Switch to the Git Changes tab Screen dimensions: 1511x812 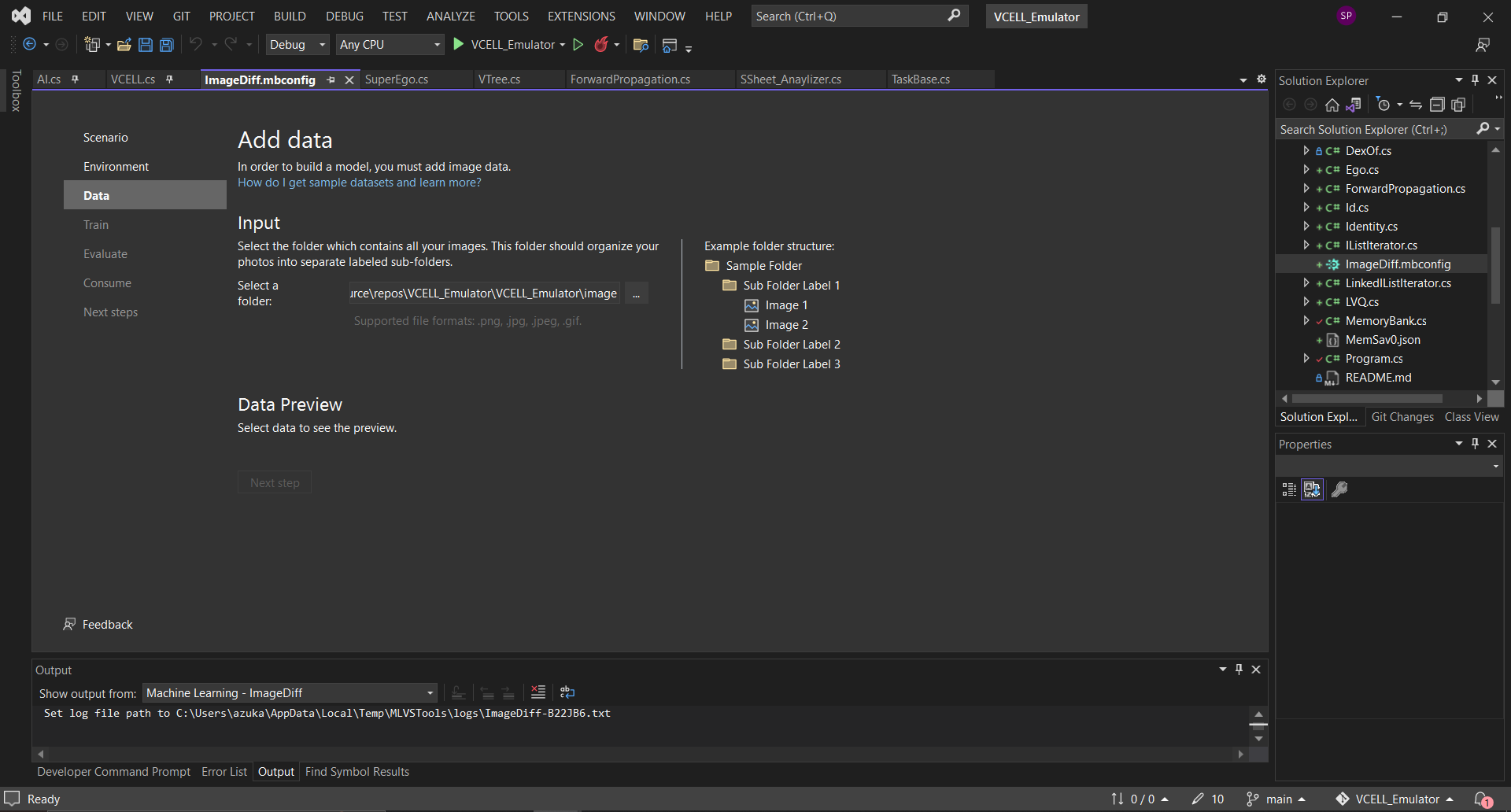click(1402, 417)
